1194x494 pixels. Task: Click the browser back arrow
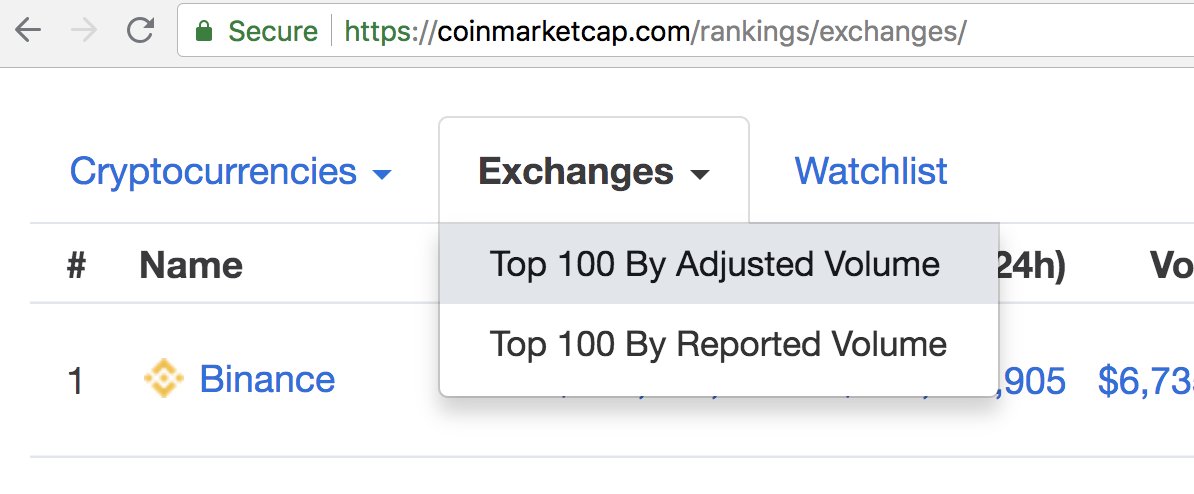(28, 30)
